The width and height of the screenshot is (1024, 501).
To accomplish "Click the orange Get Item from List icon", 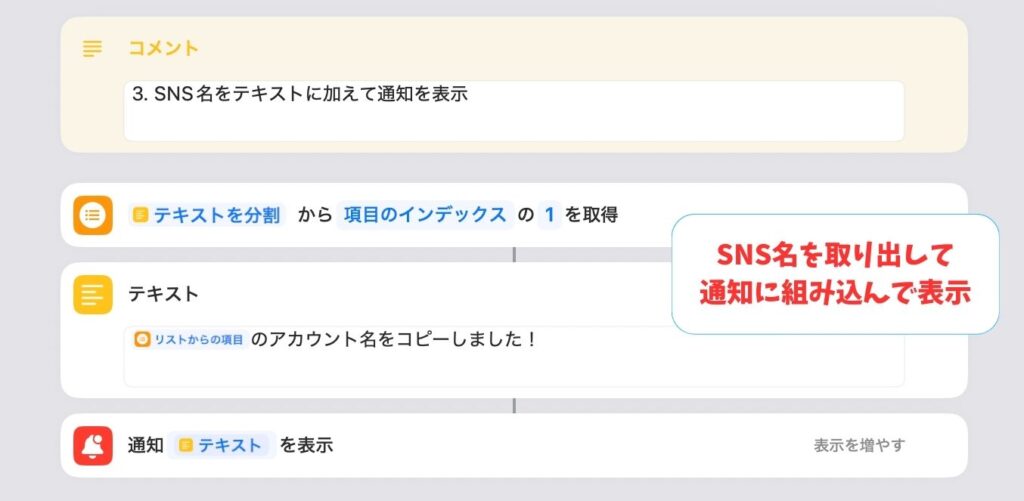I will [93, 215].
